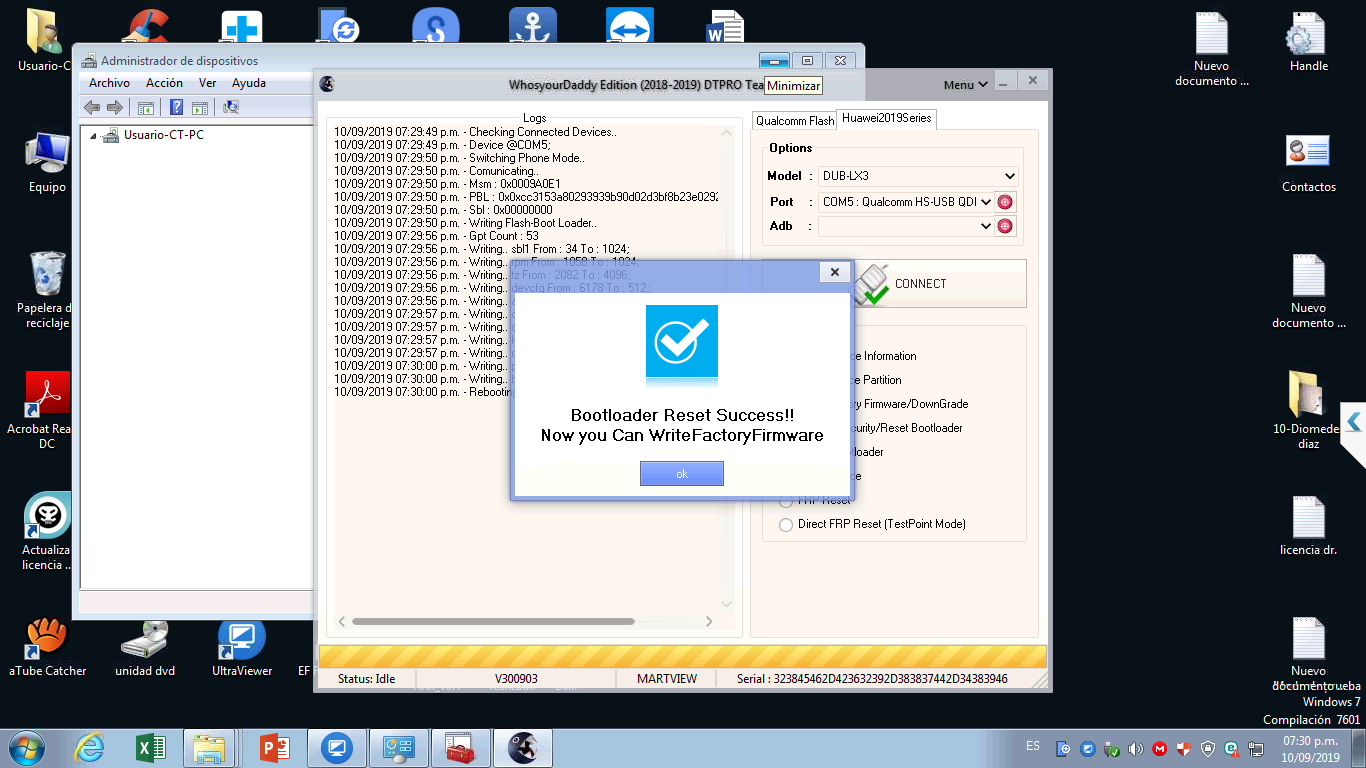Viewport: 1366px width, 768px height.
Task: Close the Bootloader Reset Success dialog
Action: point(835,272)
